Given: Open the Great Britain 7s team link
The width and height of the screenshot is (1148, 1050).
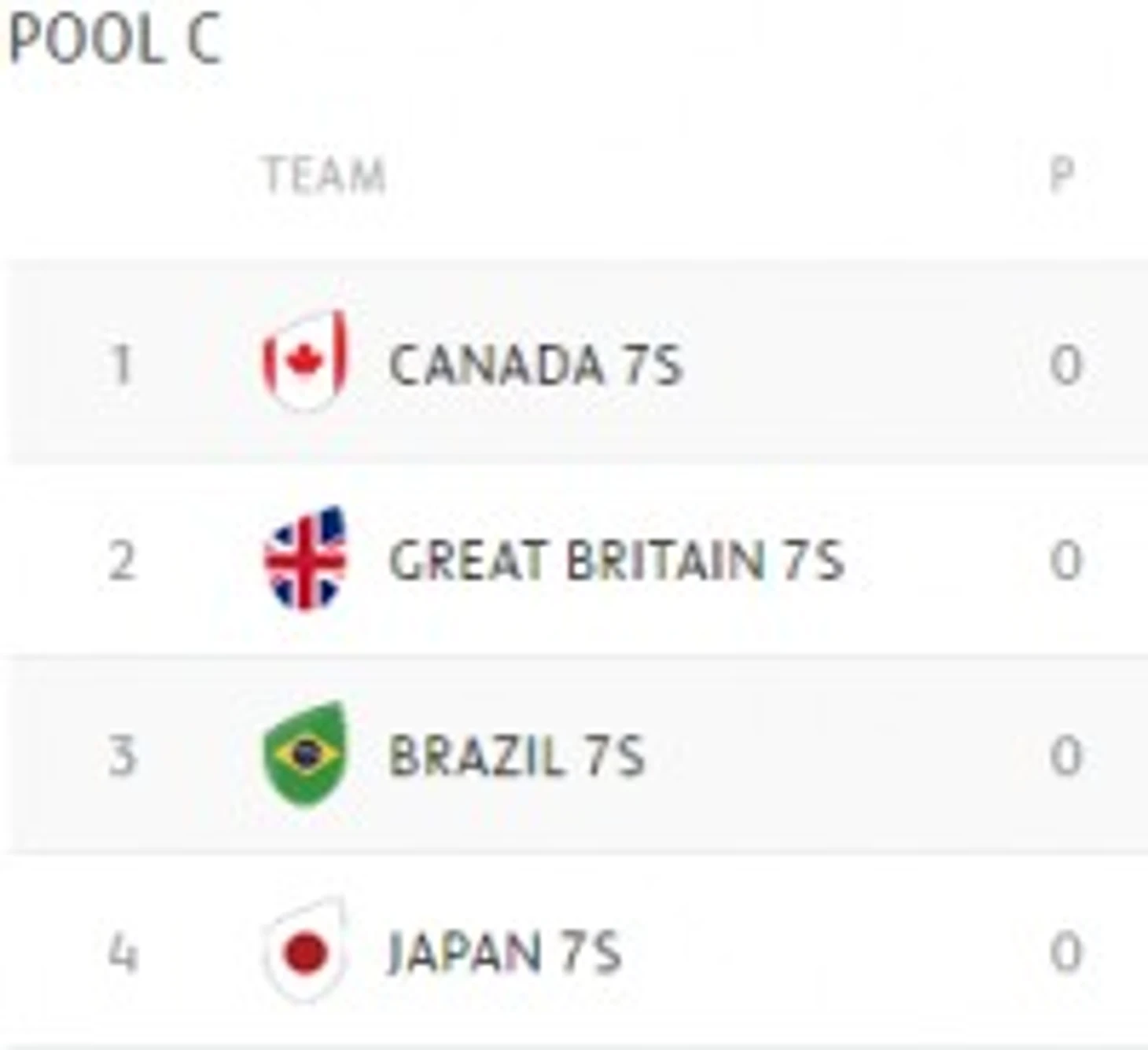Looking at the screenshot, I should click(616, 561).
